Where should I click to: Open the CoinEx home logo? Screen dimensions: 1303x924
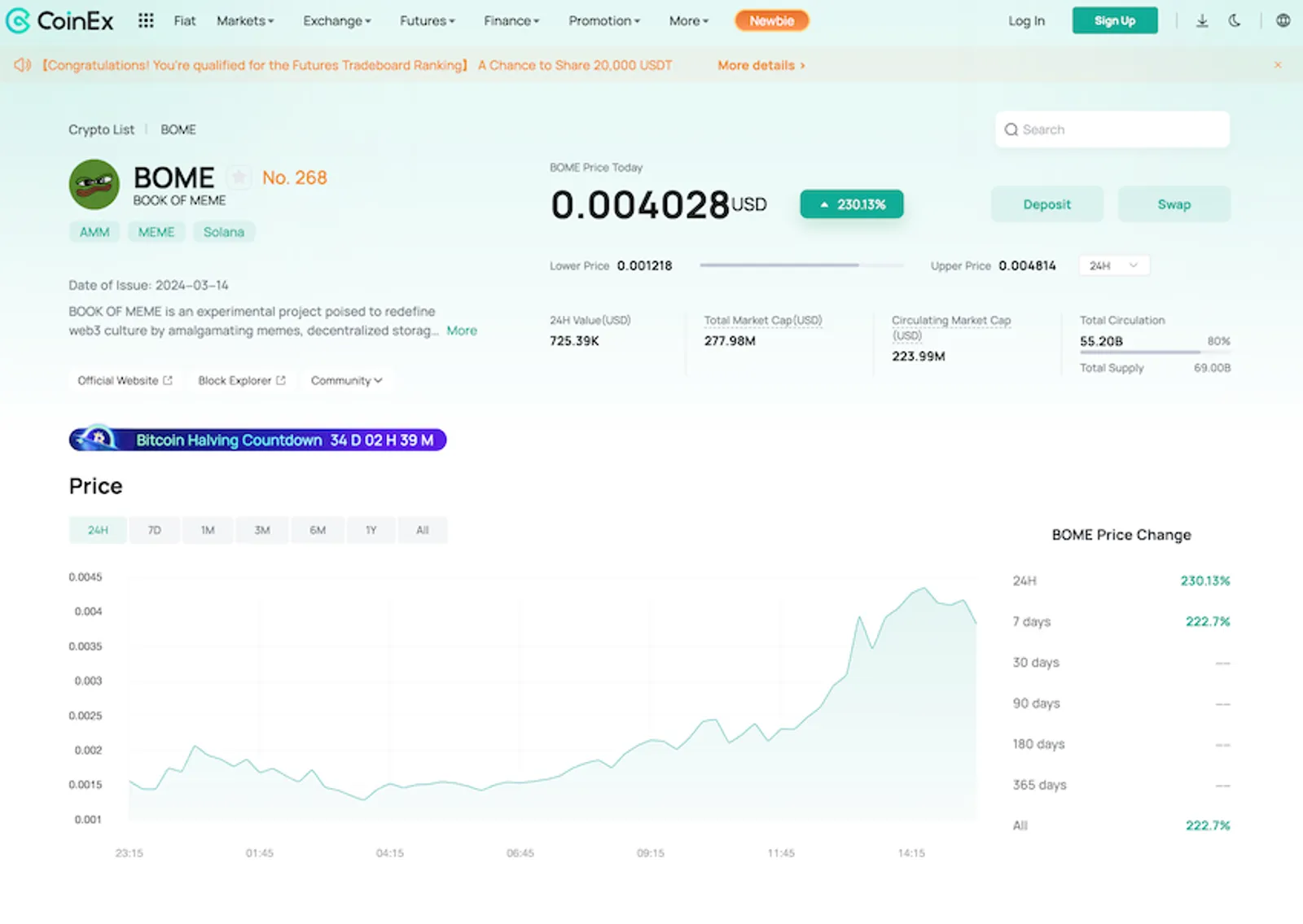tap(59, 20)
